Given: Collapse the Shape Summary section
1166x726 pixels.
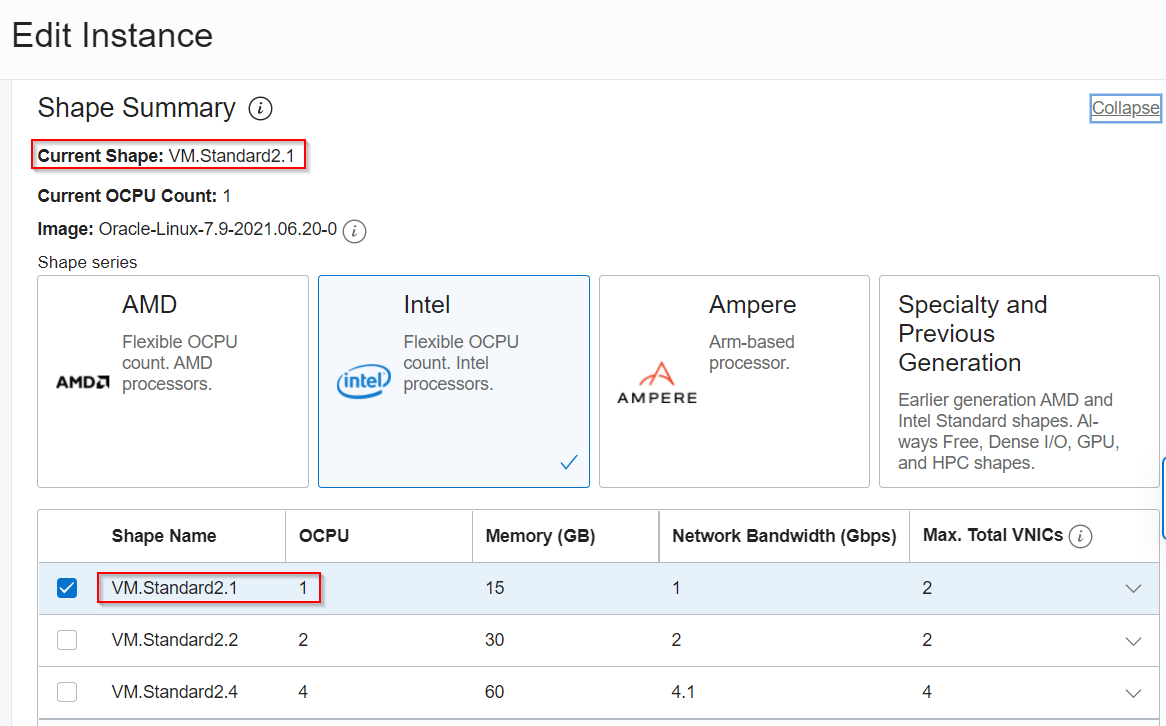Looking at the screenshot, I should point(1125,108).
